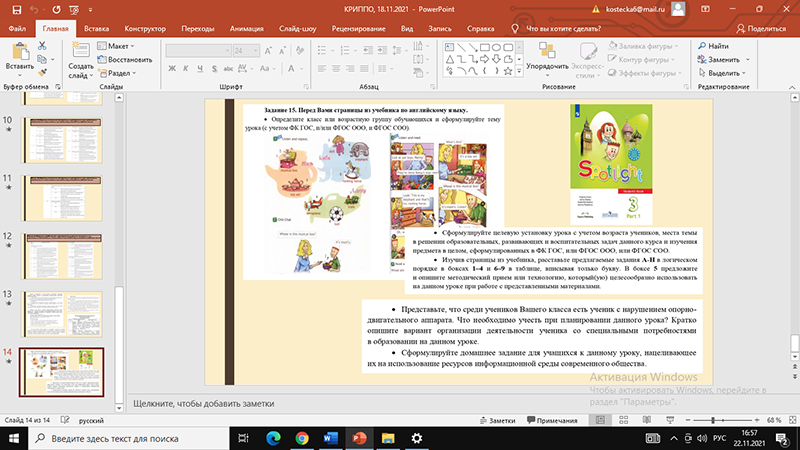Click the Find magnifier icon
This screenshot has width=800, height=450.
point(702,46)
